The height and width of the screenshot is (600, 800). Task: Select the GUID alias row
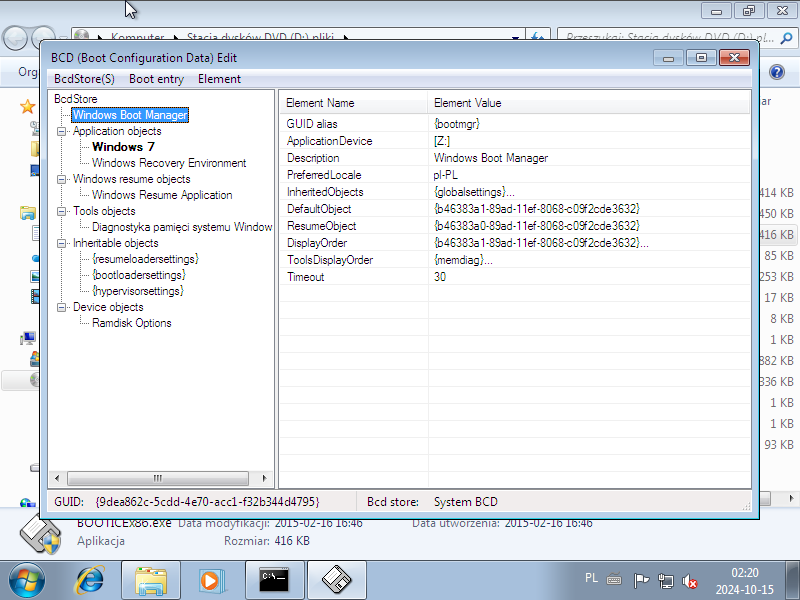515,124
